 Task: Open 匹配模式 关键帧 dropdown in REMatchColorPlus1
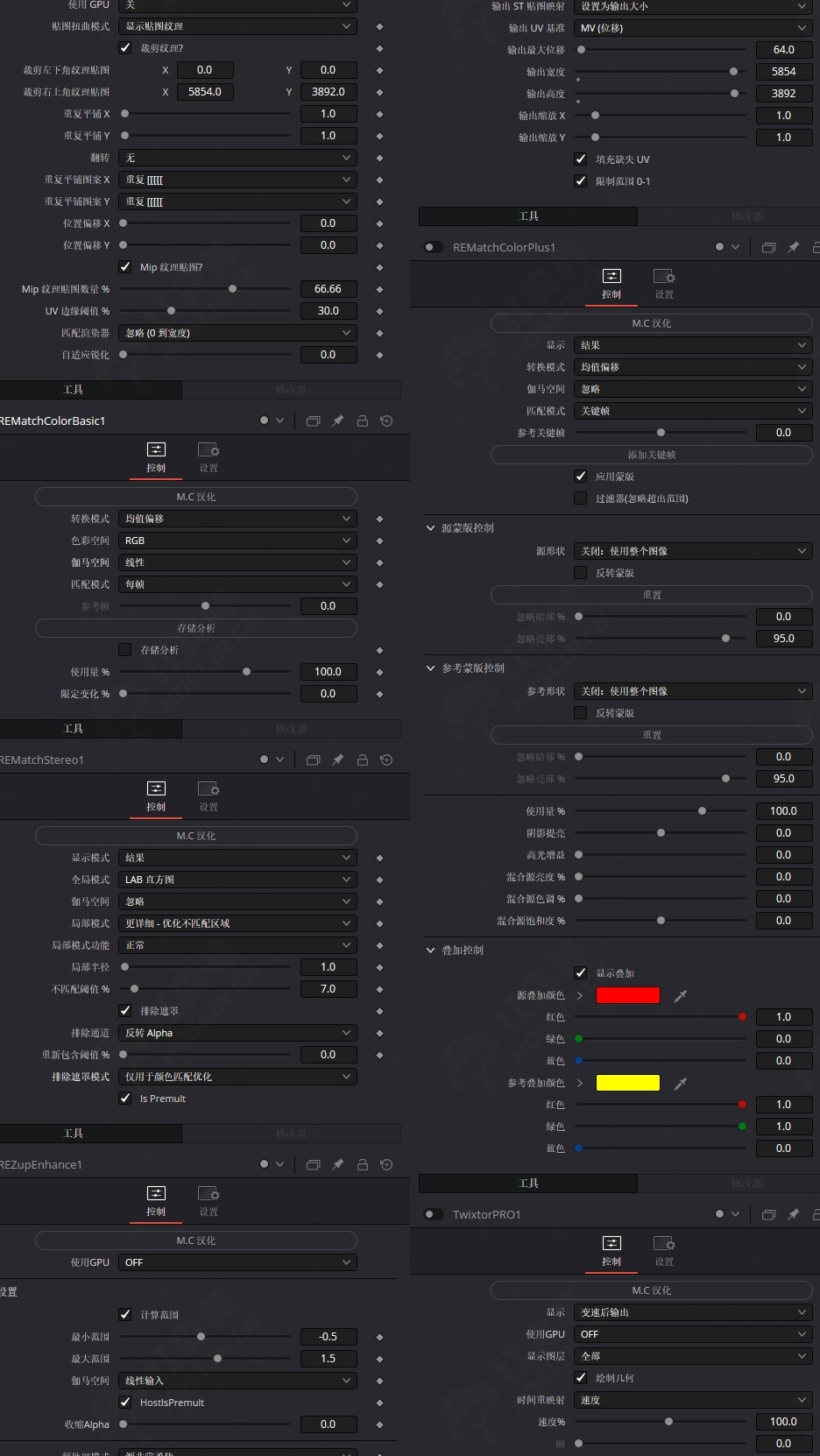pos(693,411)
